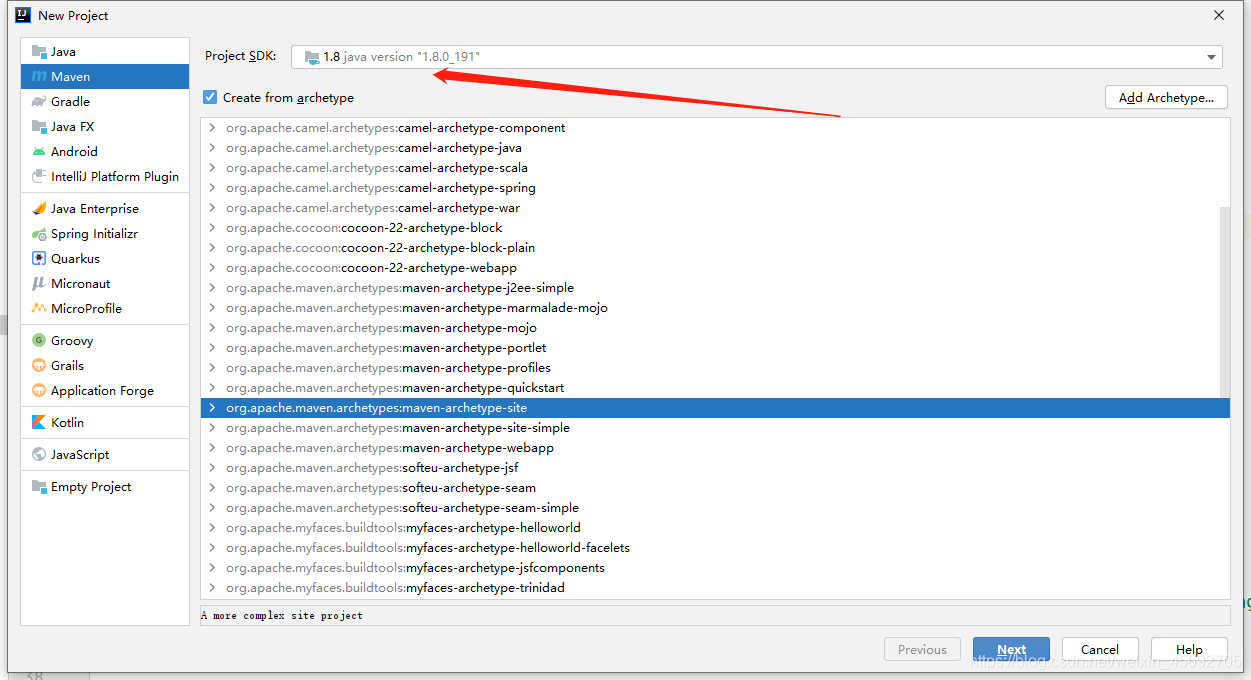Select softeu-archetype-seam-simple text
This screenshot has height=680, width=1251.
(490, 508)
